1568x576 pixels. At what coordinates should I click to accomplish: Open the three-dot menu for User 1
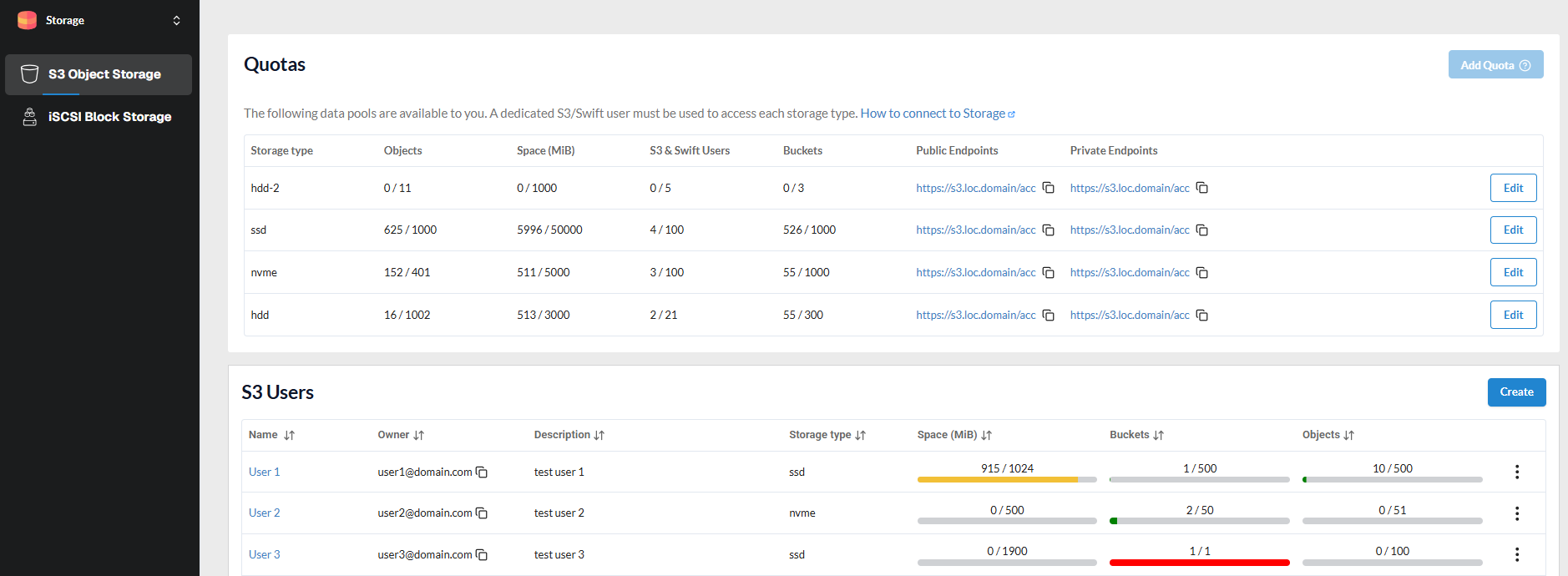click(1516, 472)
